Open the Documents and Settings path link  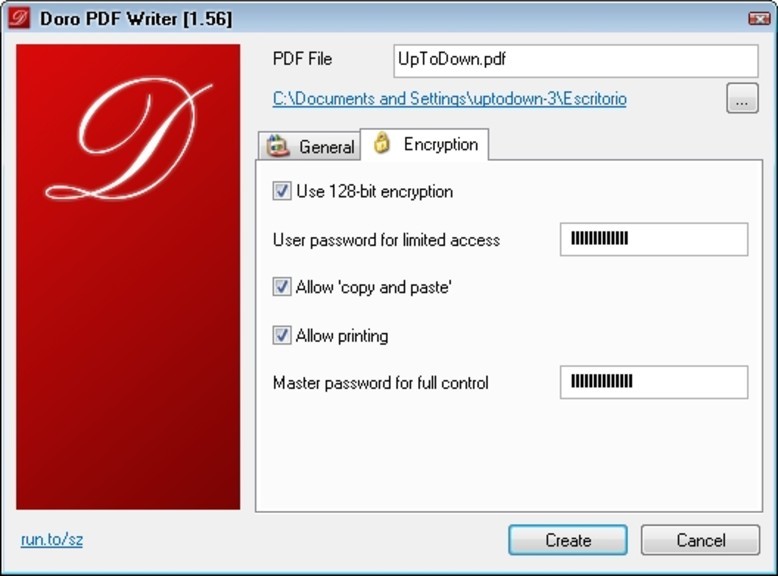tap(450, 99)
